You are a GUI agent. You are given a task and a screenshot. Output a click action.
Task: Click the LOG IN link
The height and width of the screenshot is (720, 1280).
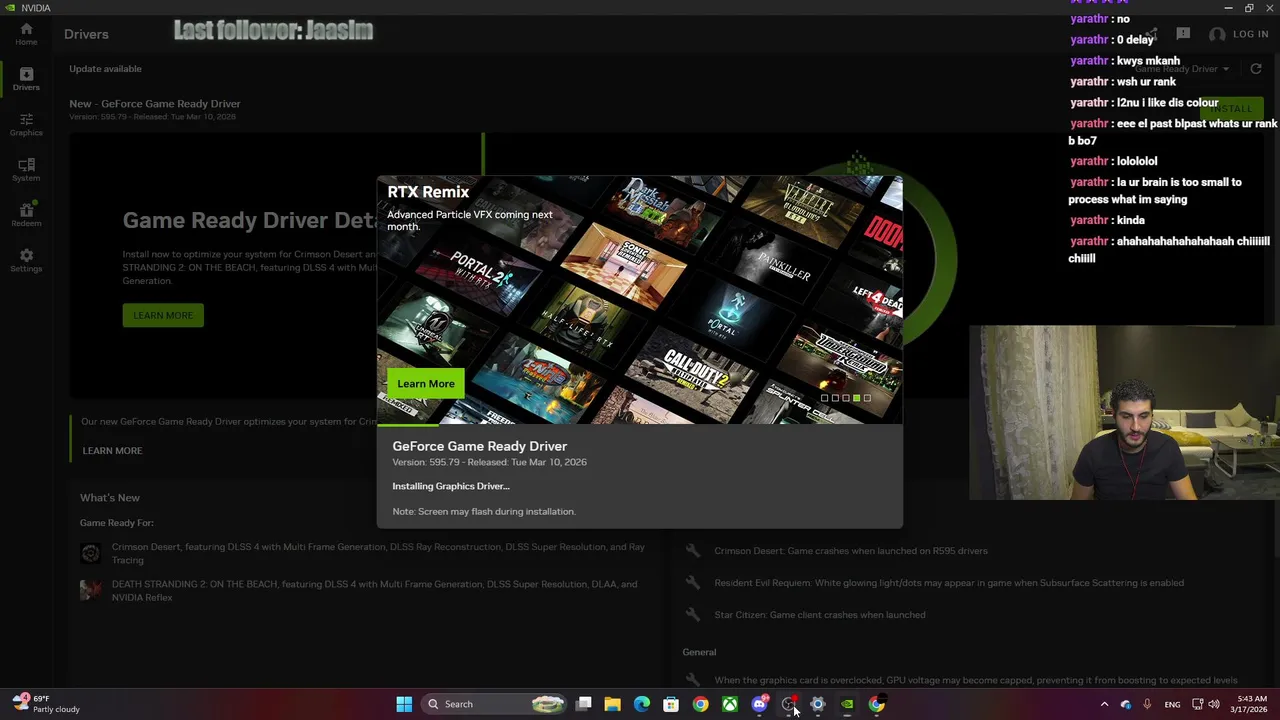(1250, 34)
